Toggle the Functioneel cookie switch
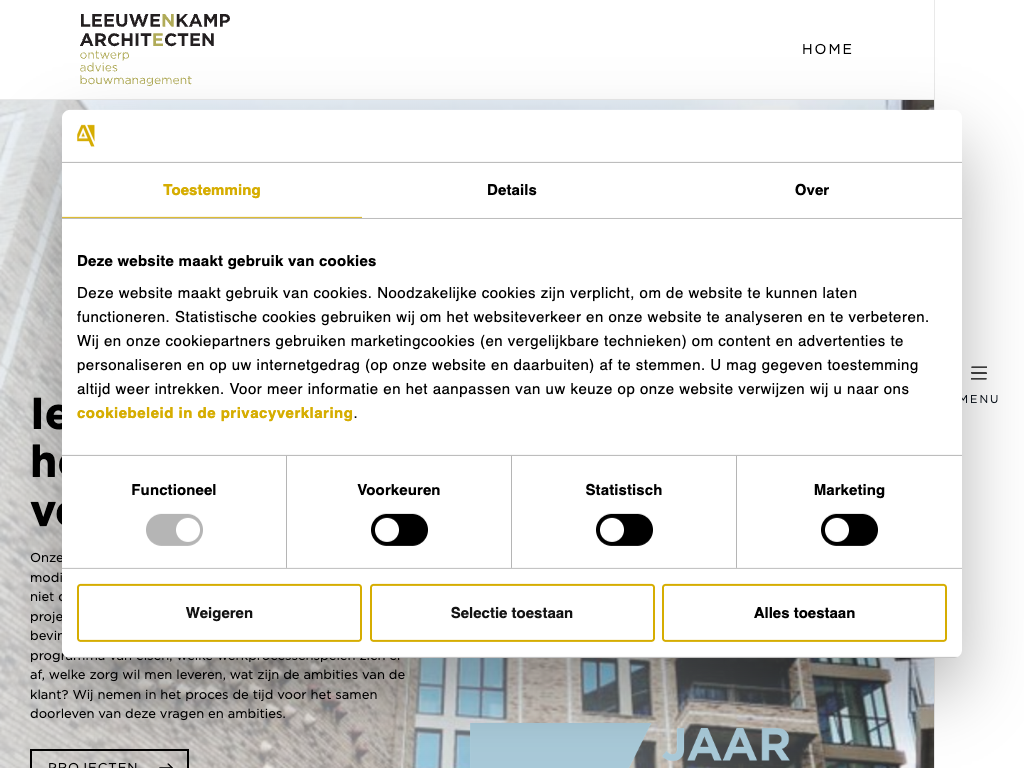1024x768 pixels. (x=174, y=530)
